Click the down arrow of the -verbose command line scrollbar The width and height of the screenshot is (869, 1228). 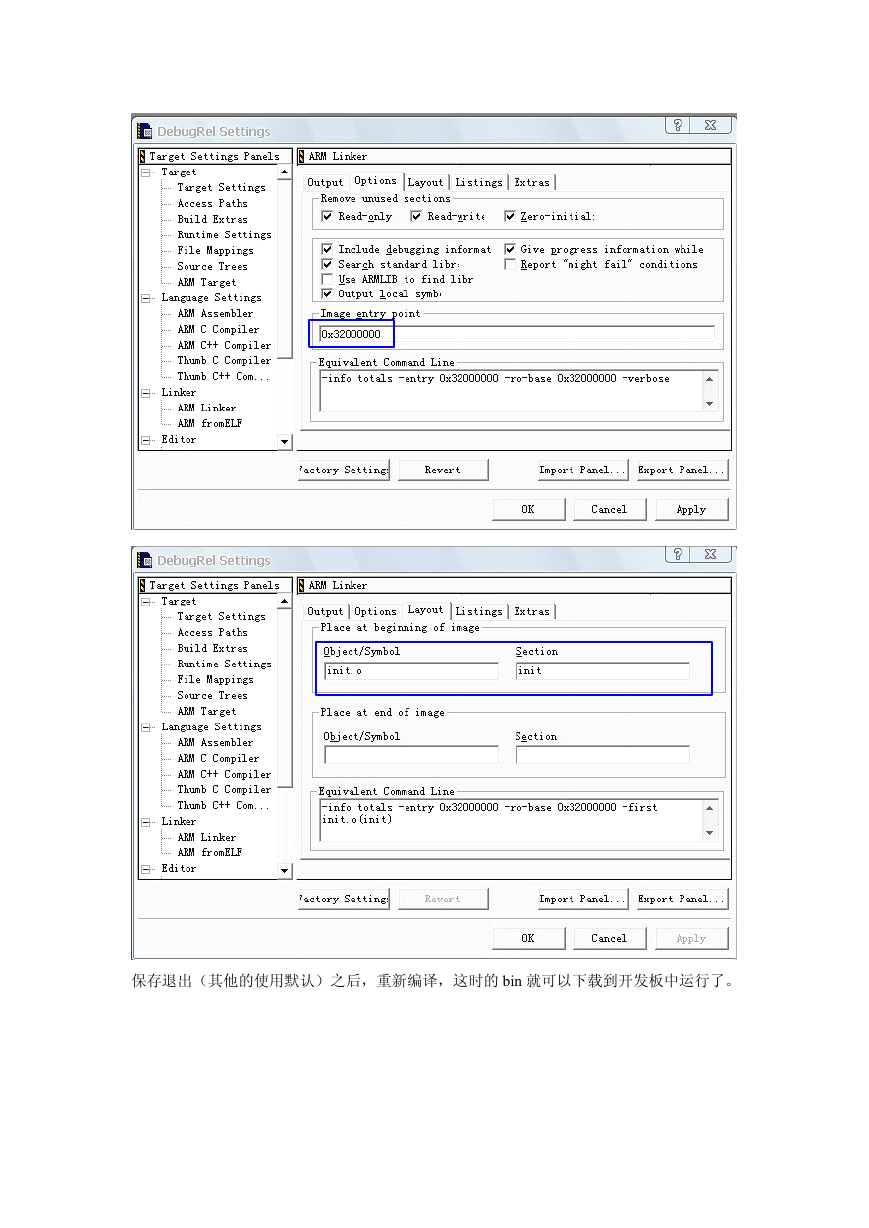711,404
